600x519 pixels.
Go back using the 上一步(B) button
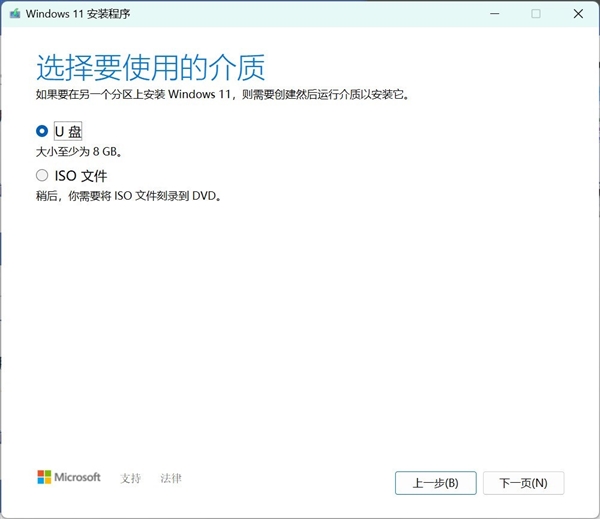pos(435,483)
